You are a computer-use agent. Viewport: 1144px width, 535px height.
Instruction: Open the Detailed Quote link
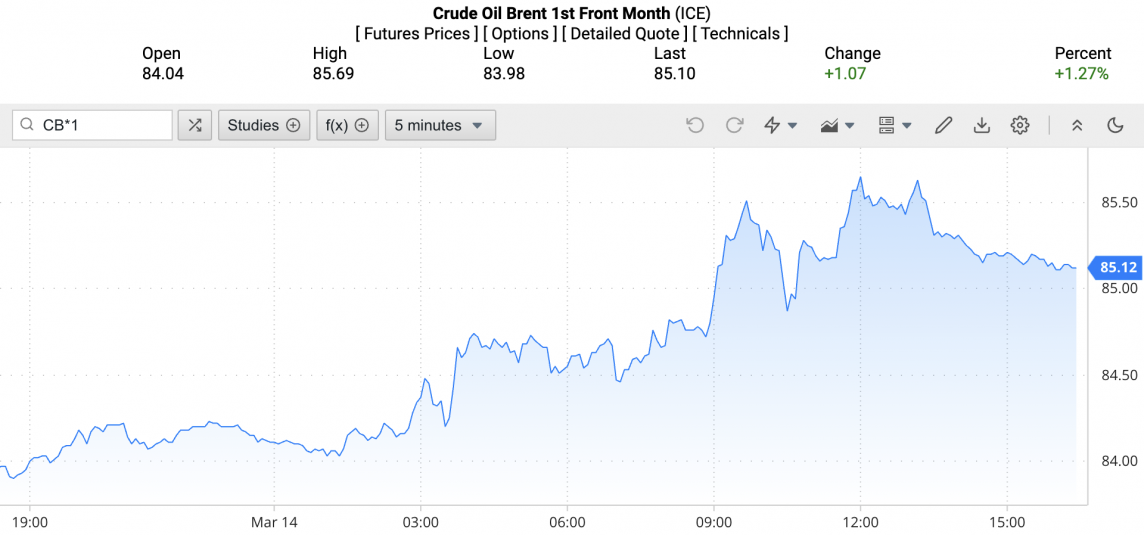[624, 33]
